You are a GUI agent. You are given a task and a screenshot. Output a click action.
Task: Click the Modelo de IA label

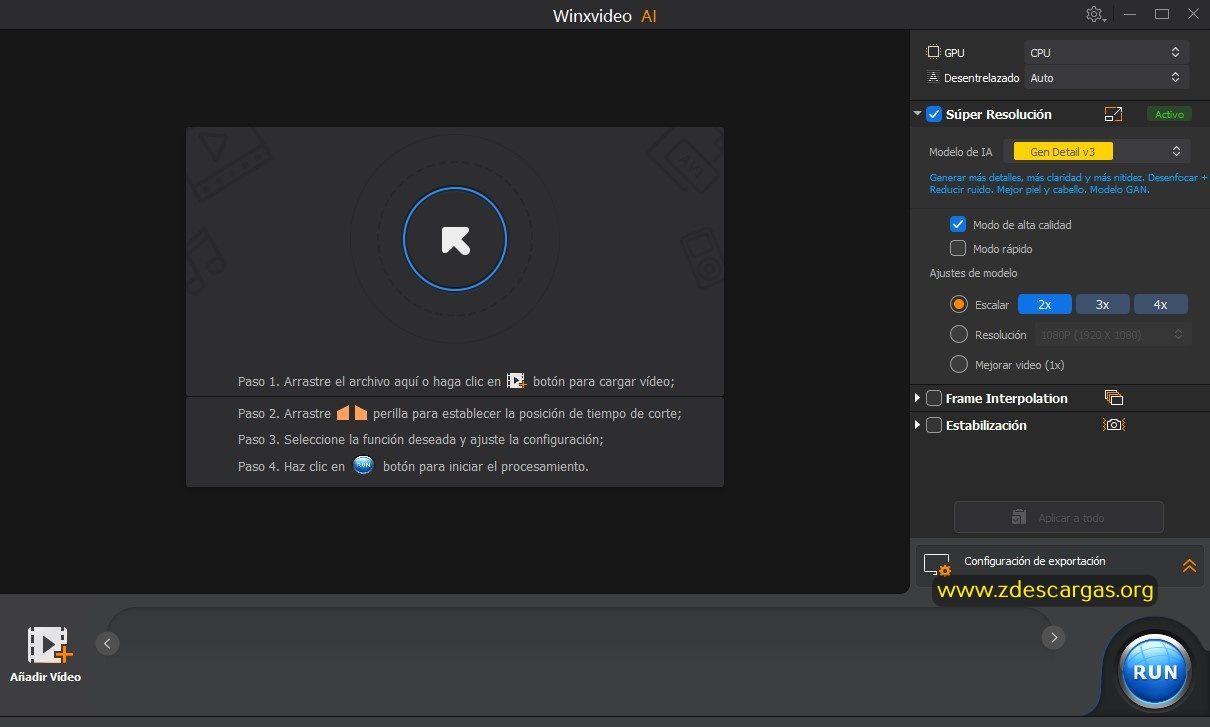pyautogui.click(x=960, y=152)
